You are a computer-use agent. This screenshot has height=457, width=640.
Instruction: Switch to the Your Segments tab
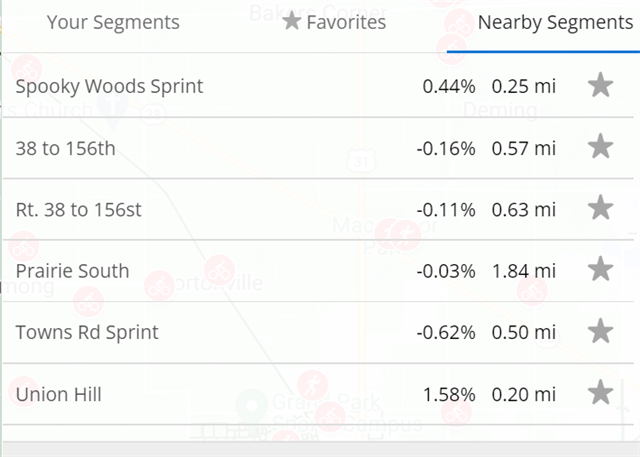point(113,22)
